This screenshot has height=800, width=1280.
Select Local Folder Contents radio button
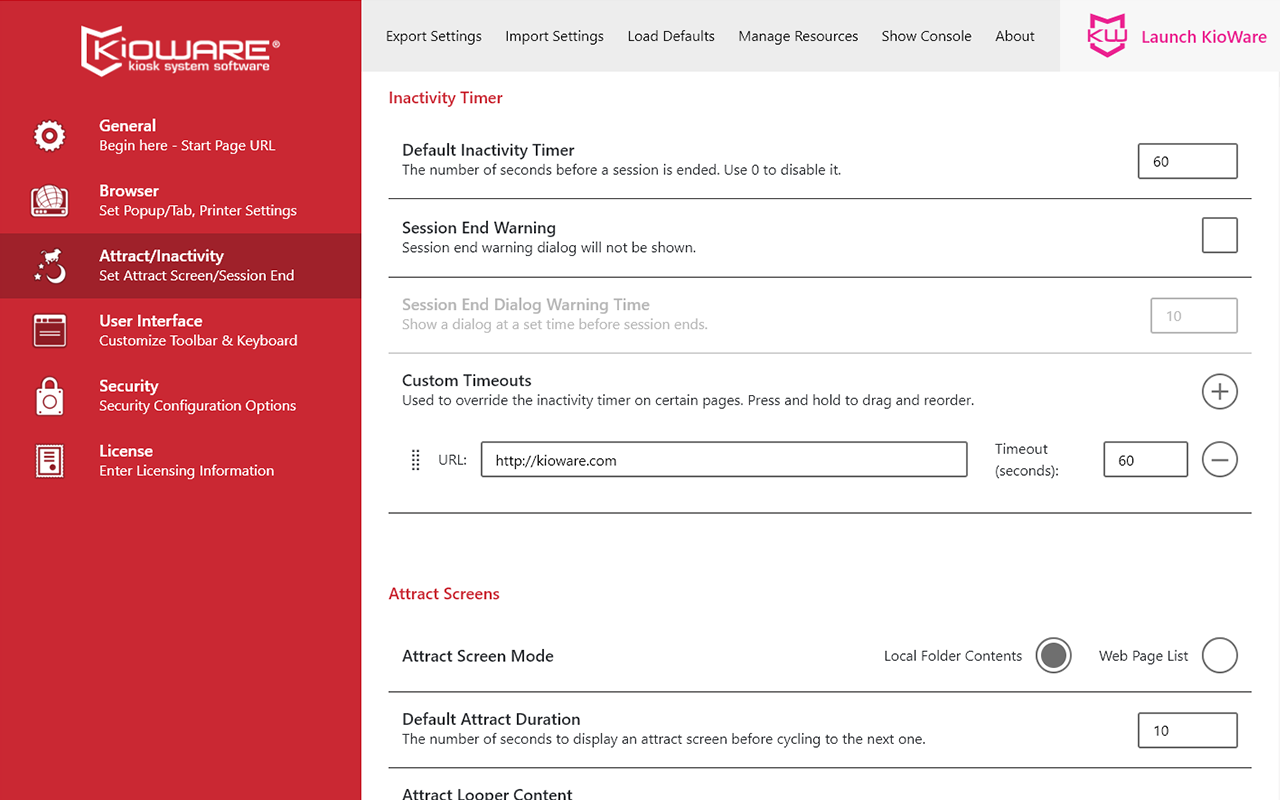click(x=1053, y=656)
